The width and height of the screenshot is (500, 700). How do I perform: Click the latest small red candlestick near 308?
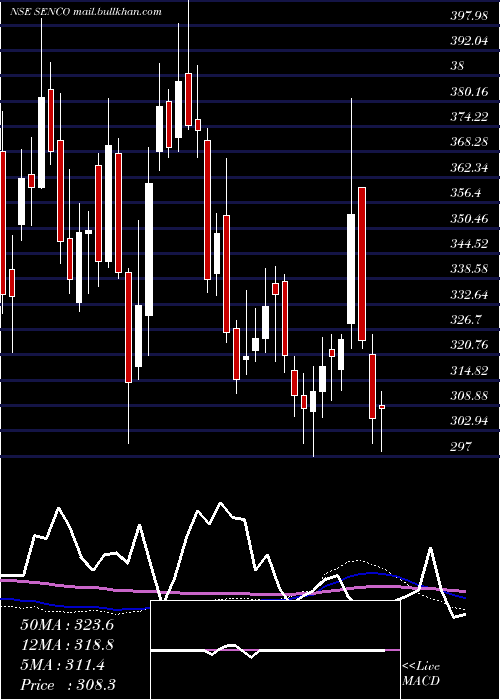[x=382, y=407]
